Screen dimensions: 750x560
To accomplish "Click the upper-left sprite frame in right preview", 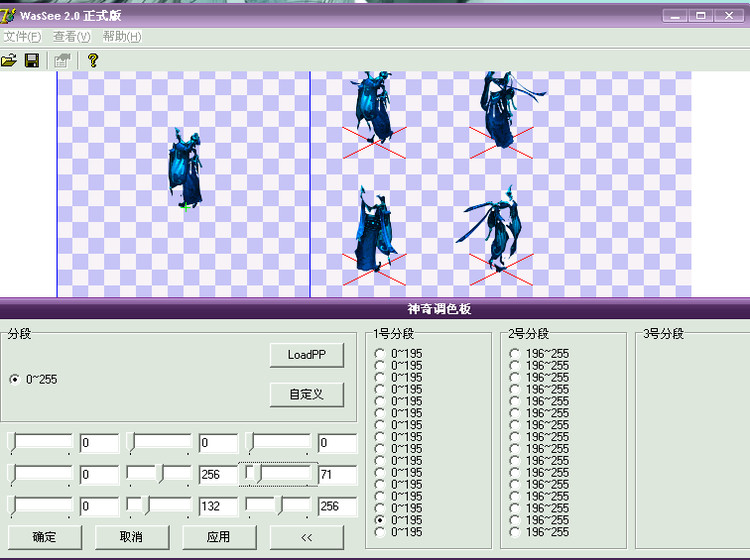I will point(374,109).
